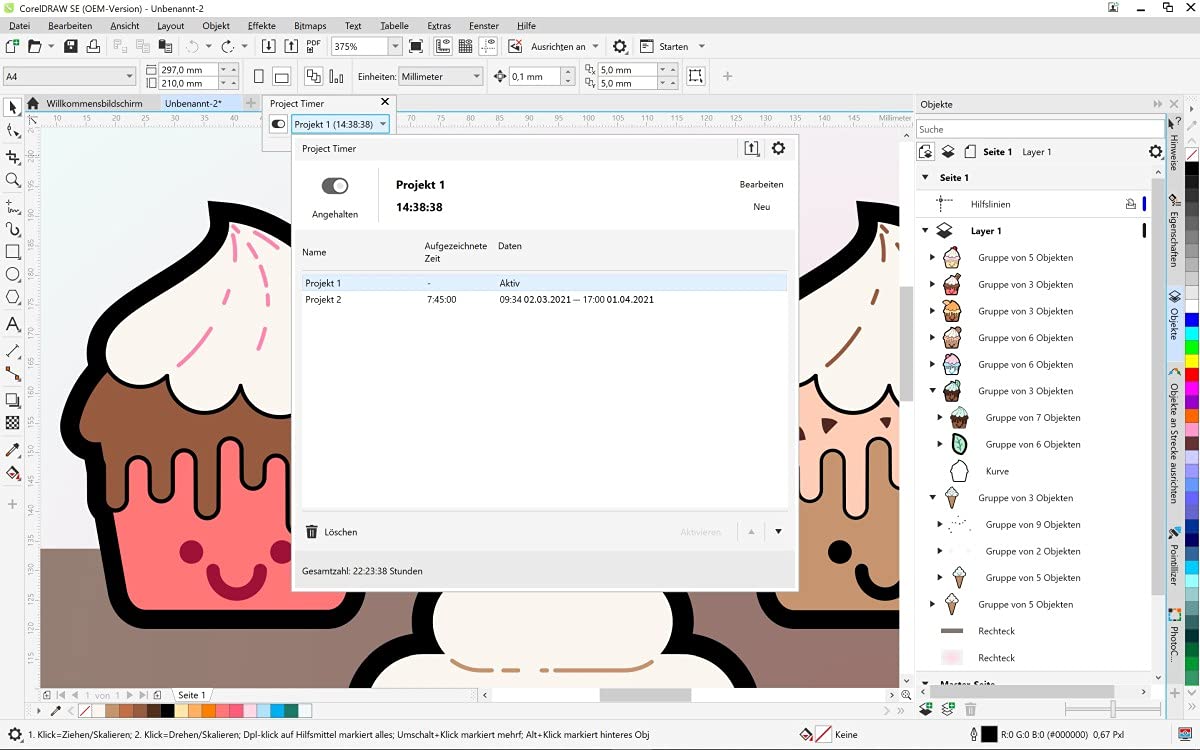The width and height of the screenshot is (1200, 750).
Task: Select the Polygon tool
Action: pyautogui.click(x=13, y=297)
